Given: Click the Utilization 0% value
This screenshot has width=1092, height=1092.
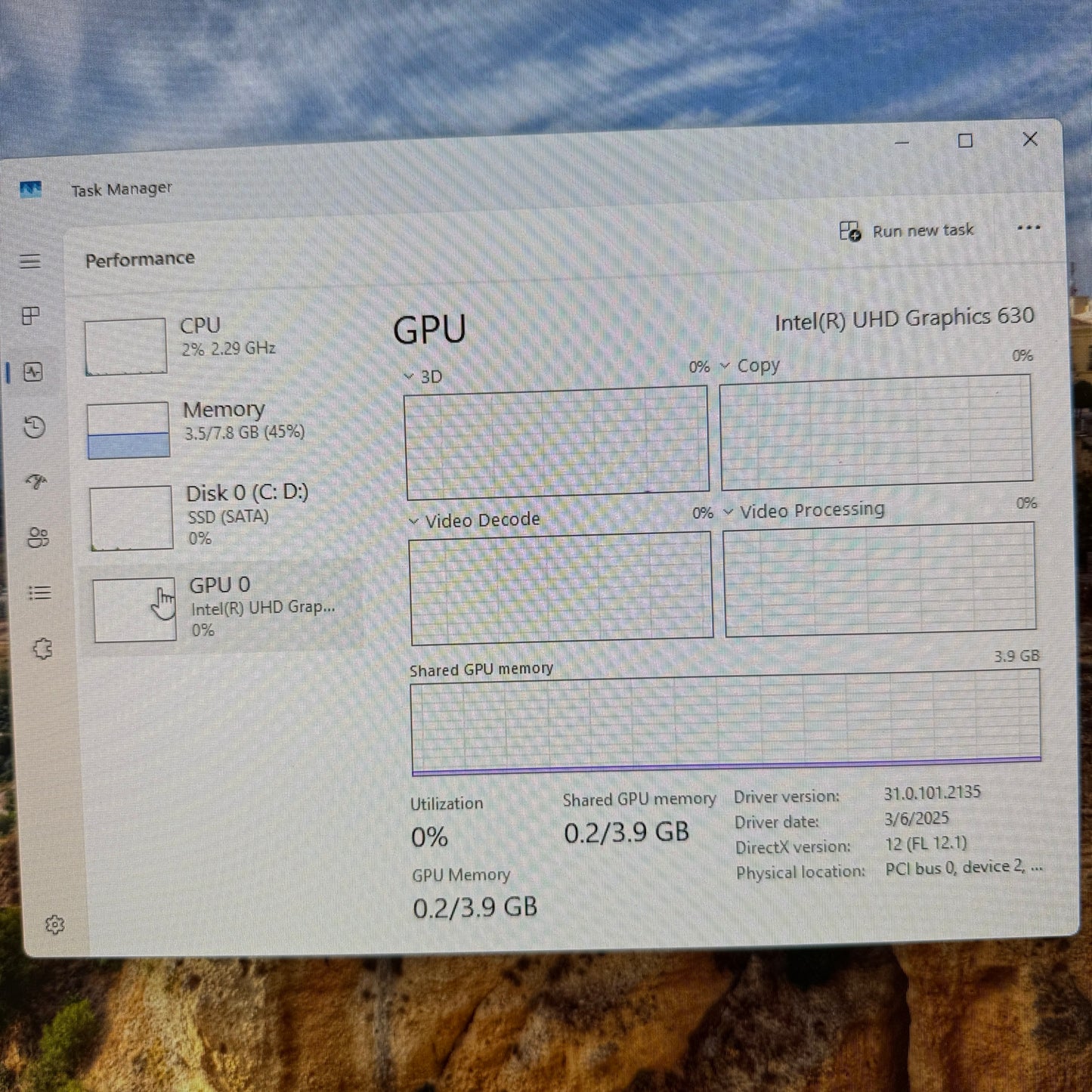Looking at the screenshot, I should pyautogui.click(x=430, y=837).
